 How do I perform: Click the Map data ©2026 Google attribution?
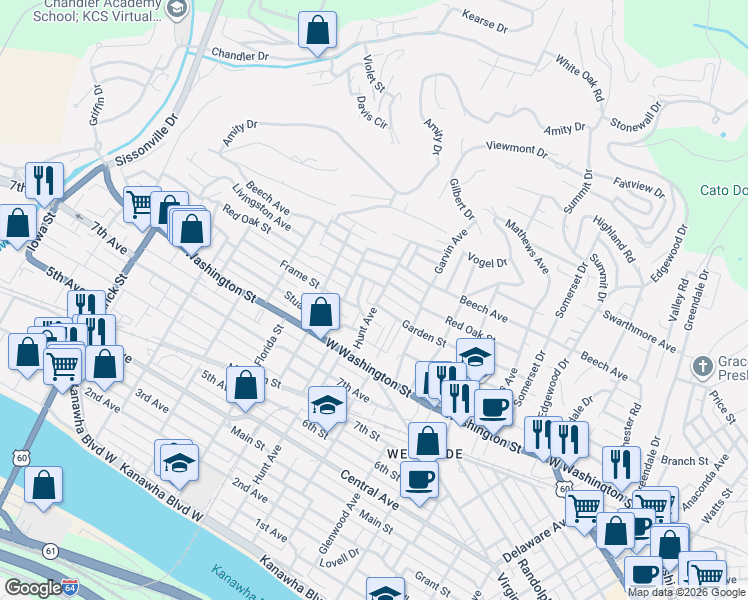click(x=686, y=593)
